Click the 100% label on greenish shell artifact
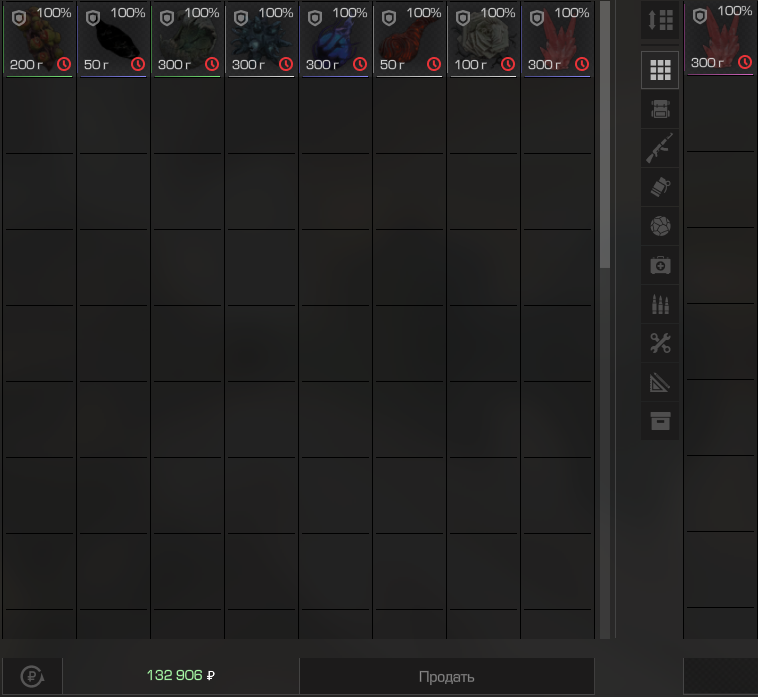Viewport: 758px width, 697px height. (x=202, y=13)
